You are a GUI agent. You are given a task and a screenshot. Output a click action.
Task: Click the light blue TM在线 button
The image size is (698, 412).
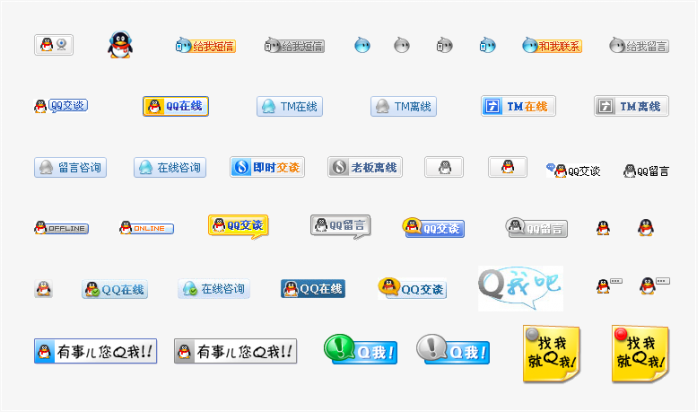point(289,106)
